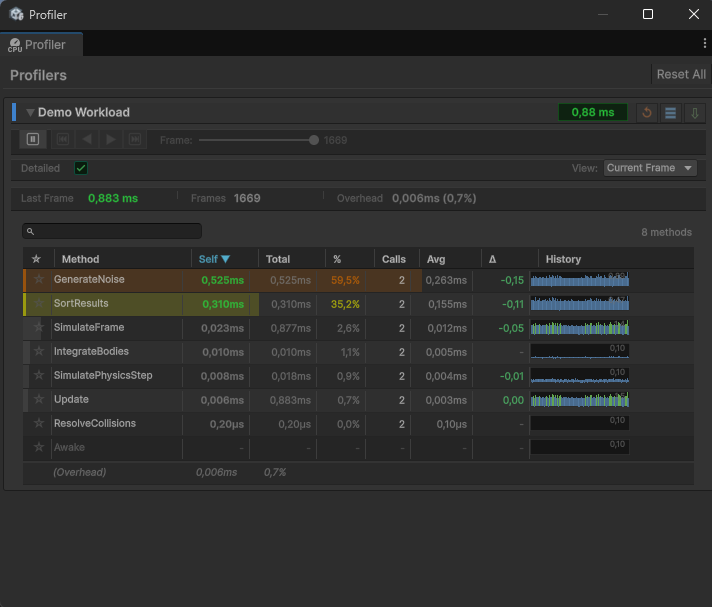The image size is (712, 607).
Task: Step forward to next frame
Action: point(111,139)
